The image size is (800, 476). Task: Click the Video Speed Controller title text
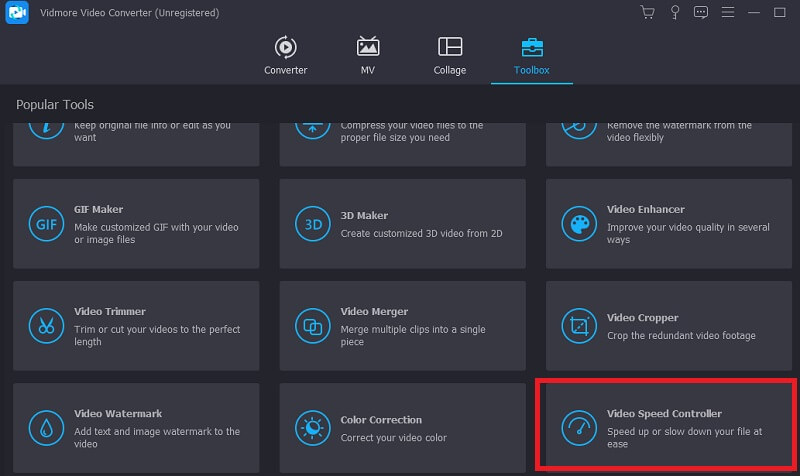[x=664, y=413]
